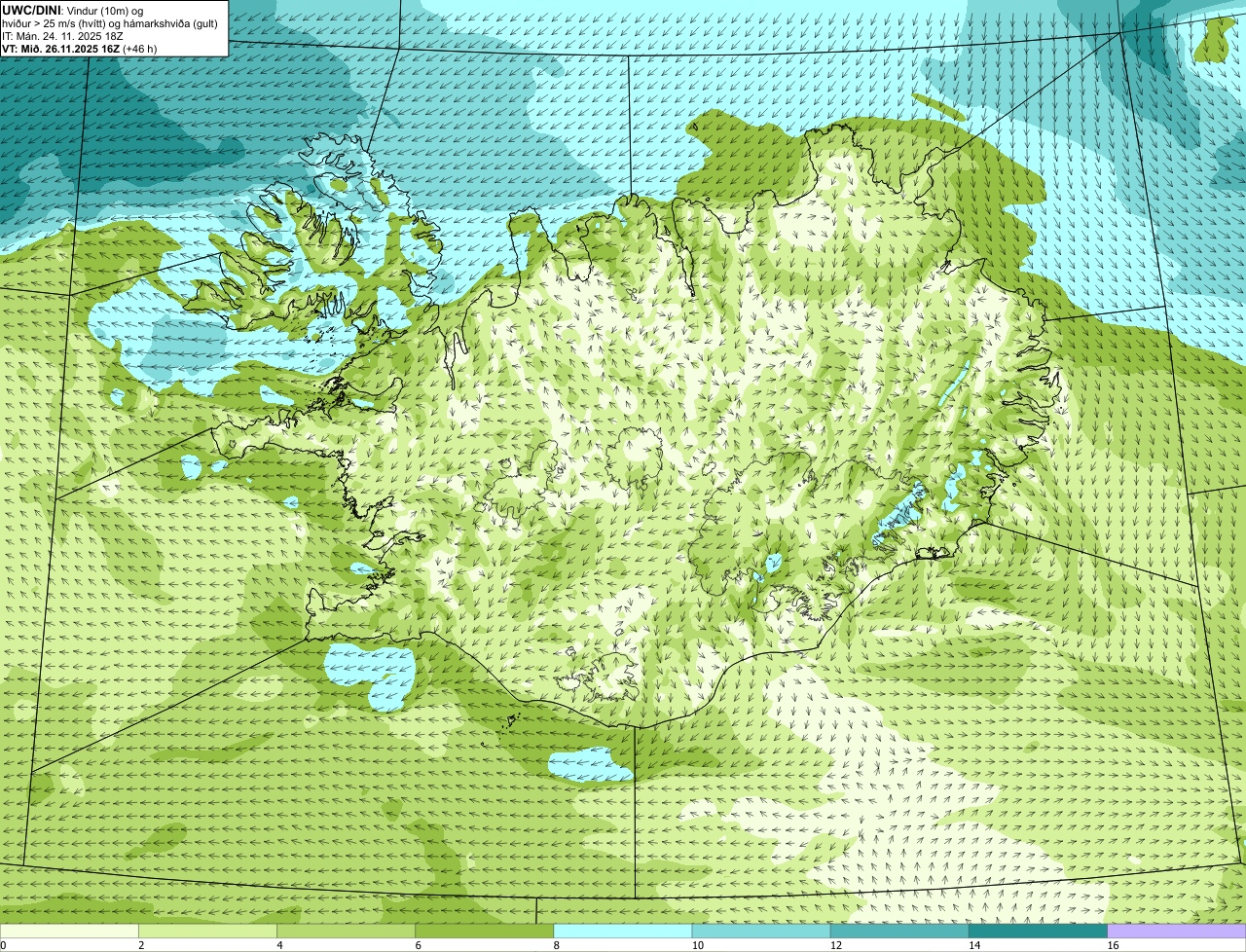1246x952 pixels.
Task: Select the purple above-16 m/s legend swatch
Action: (x=1177, y=931)
